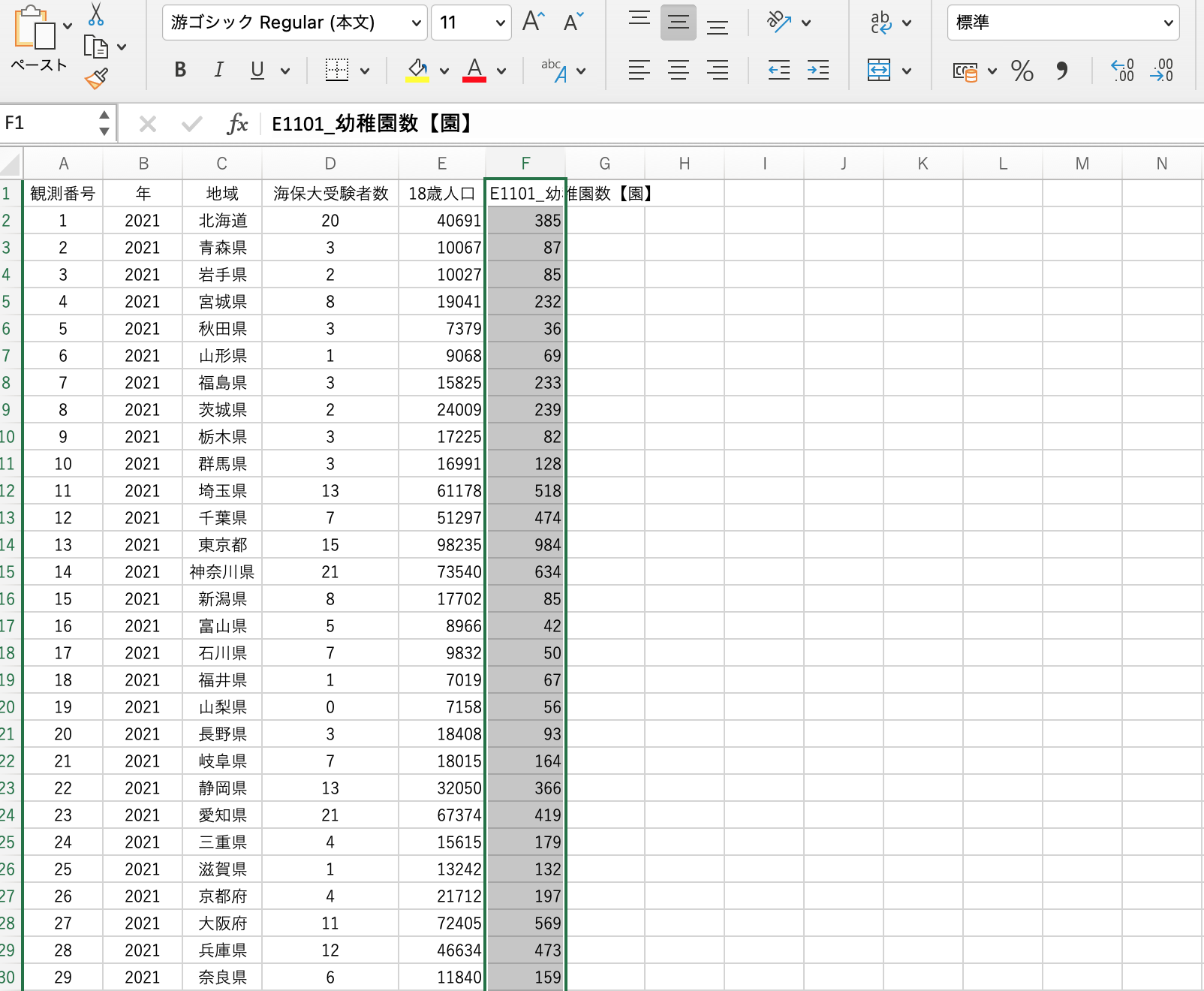
Task: Apply the yellow fill color
Action: point(417,71)
